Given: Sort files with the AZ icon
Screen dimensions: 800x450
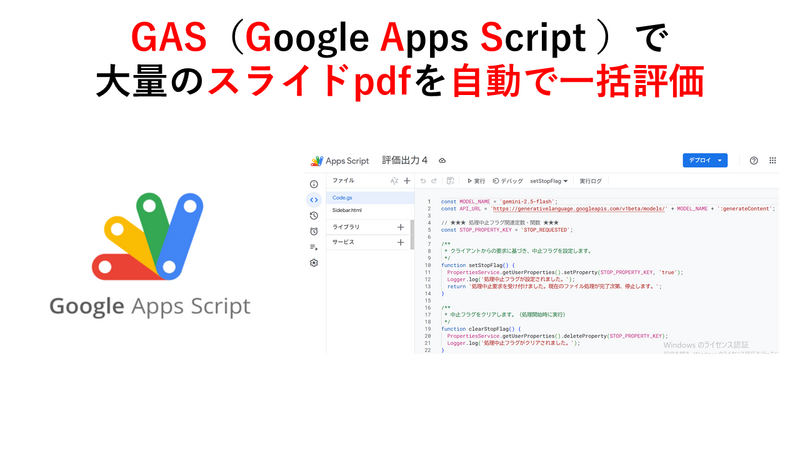Looking at the screenshot, I should point(394,181).
